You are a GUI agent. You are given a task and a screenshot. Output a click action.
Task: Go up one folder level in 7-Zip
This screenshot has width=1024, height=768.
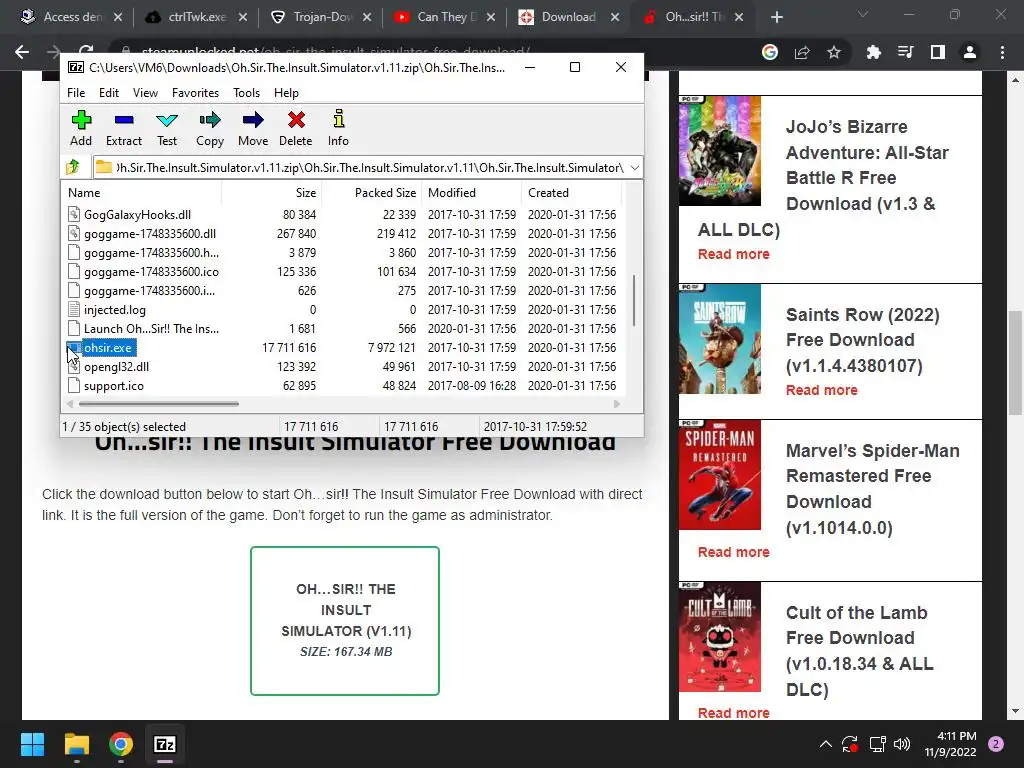[x=73, y=167]
